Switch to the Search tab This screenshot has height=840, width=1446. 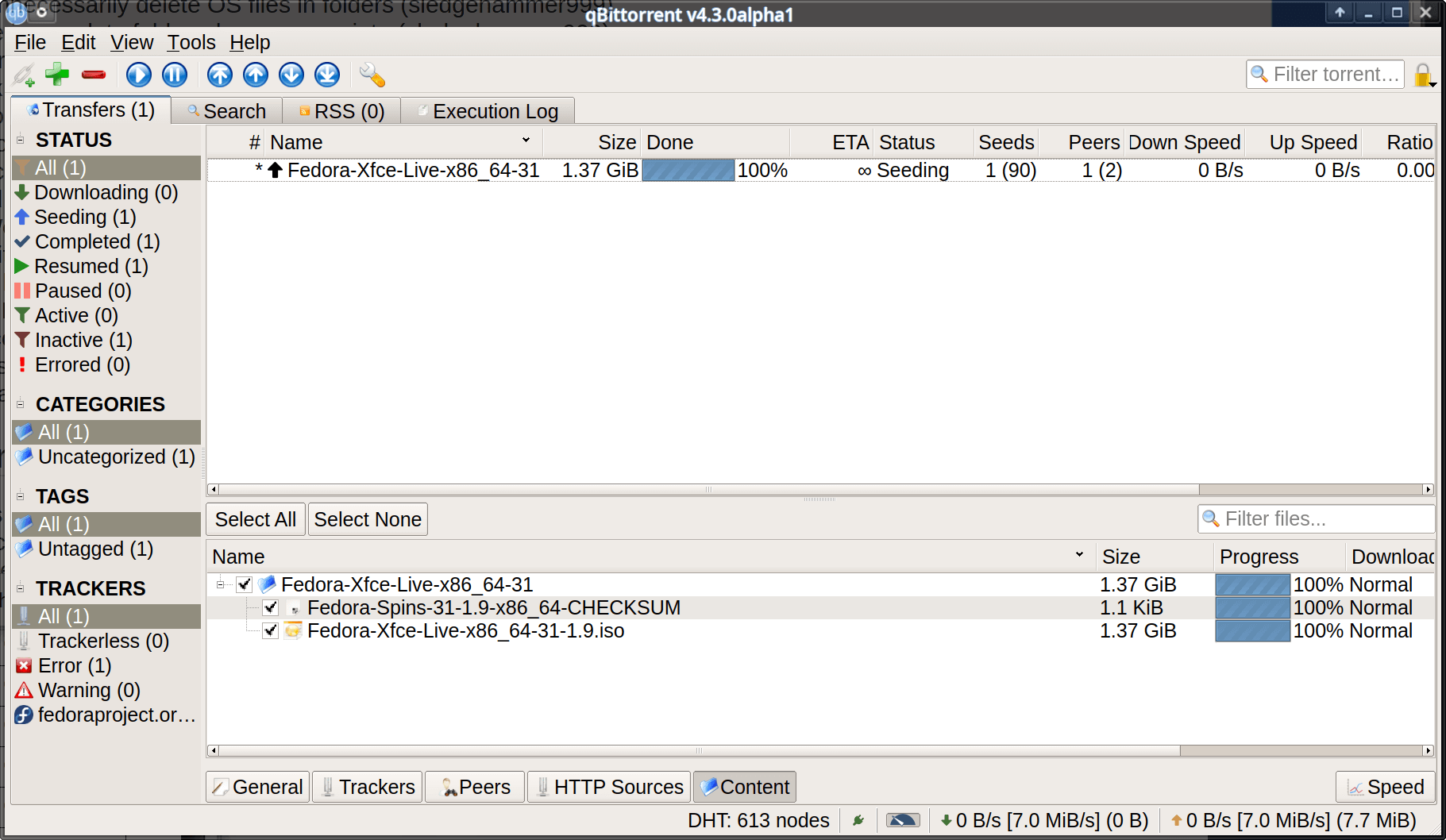click(x=227, y=111)
